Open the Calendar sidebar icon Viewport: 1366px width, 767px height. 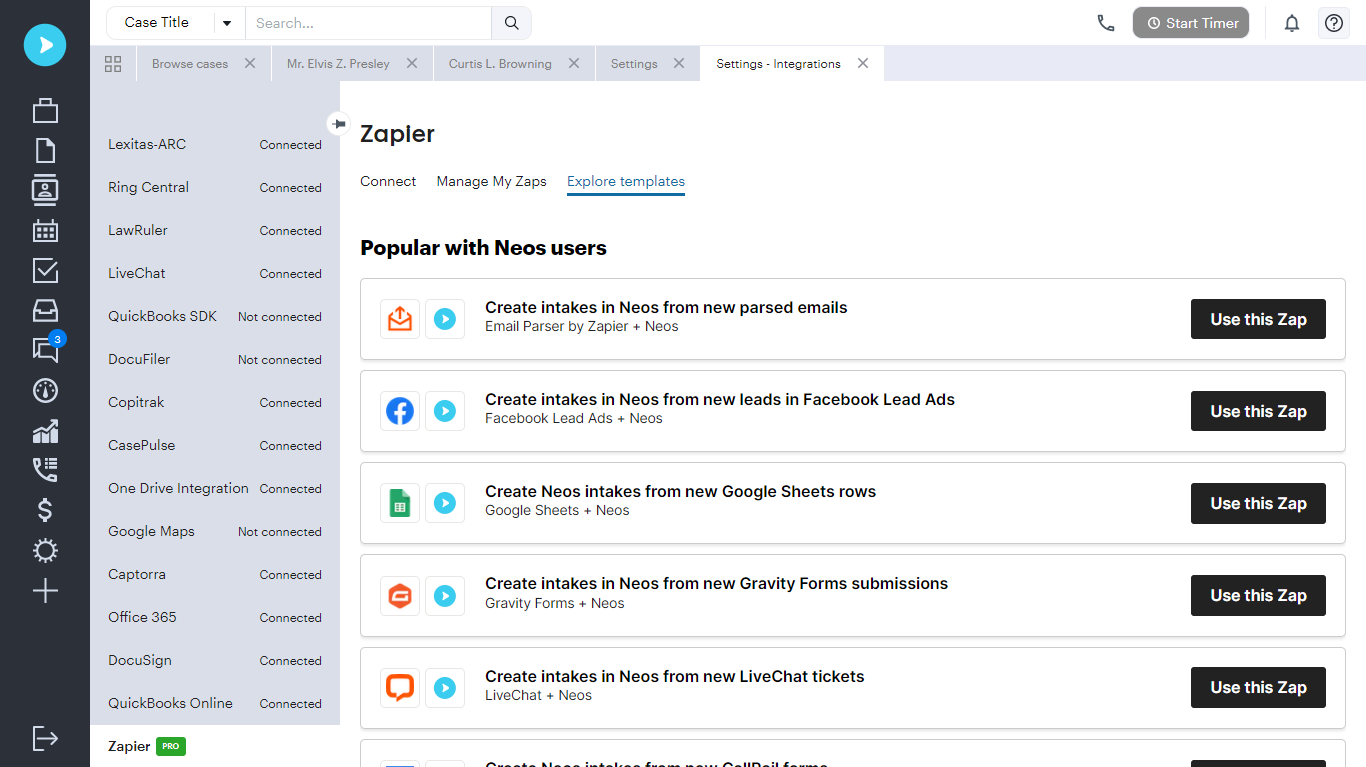(x=45, y=231)
